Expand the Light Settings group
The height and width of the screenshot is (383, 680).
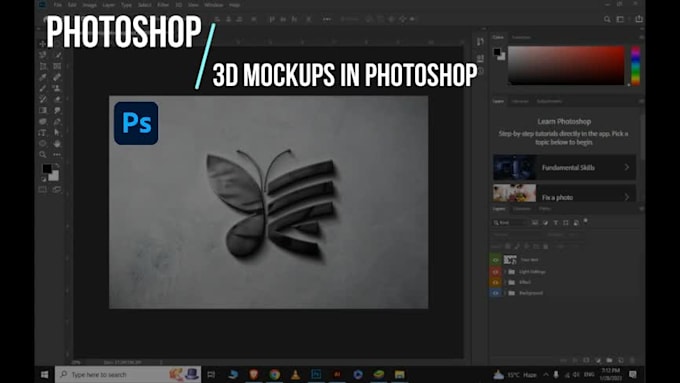click(x=505, y=272)
